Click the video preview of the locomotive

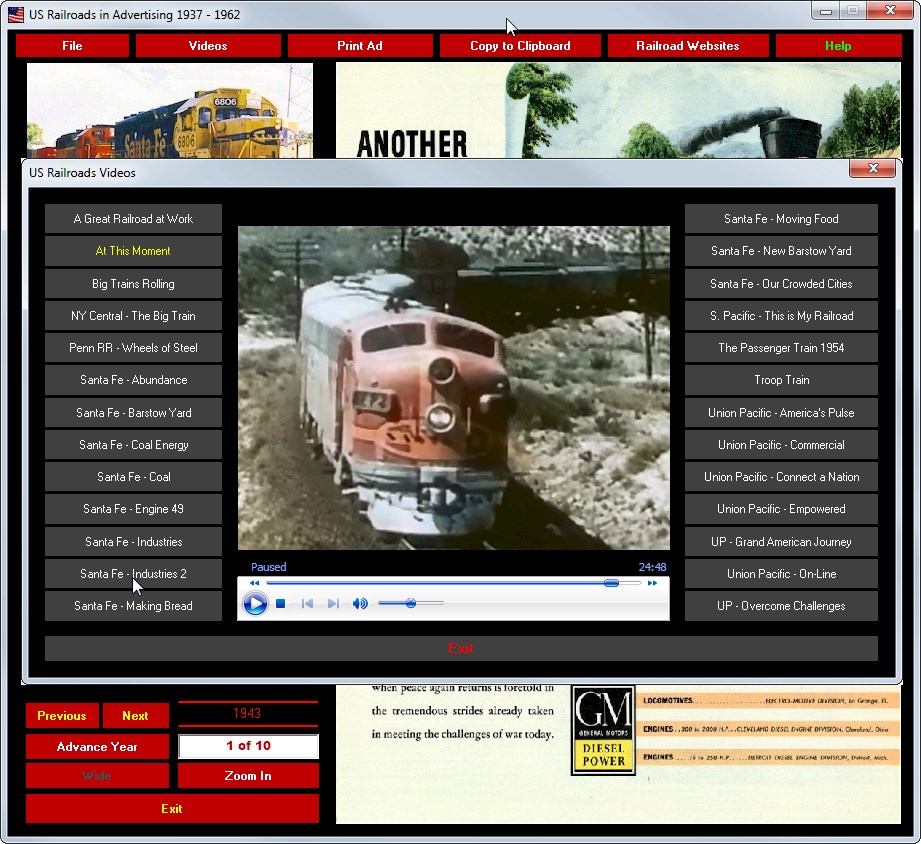click(453, 388)
